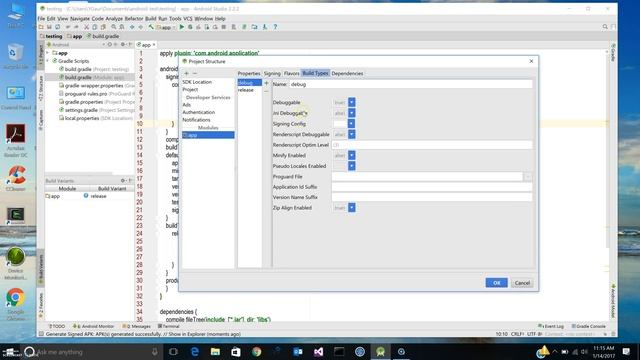640x360 pixels.
Task: Close the Project Structure dialog
Action: (x=531, y=61)
